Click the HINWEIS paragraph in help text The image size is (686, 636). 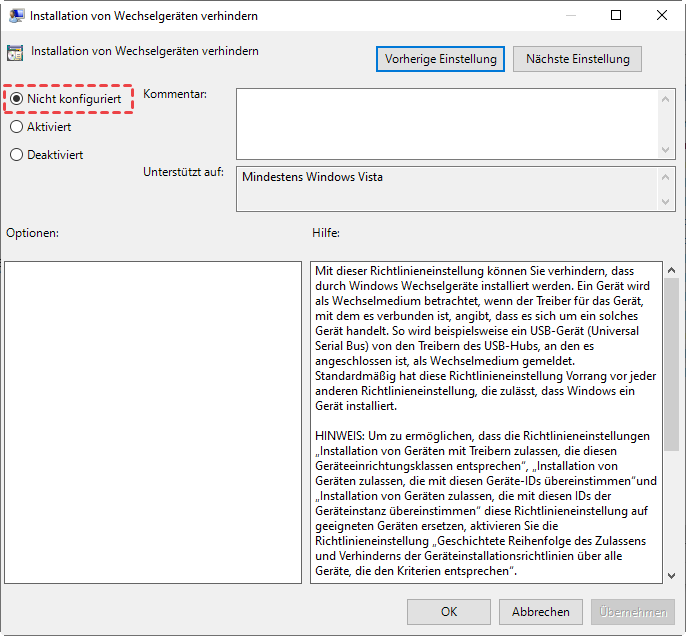tap(486, 503)
